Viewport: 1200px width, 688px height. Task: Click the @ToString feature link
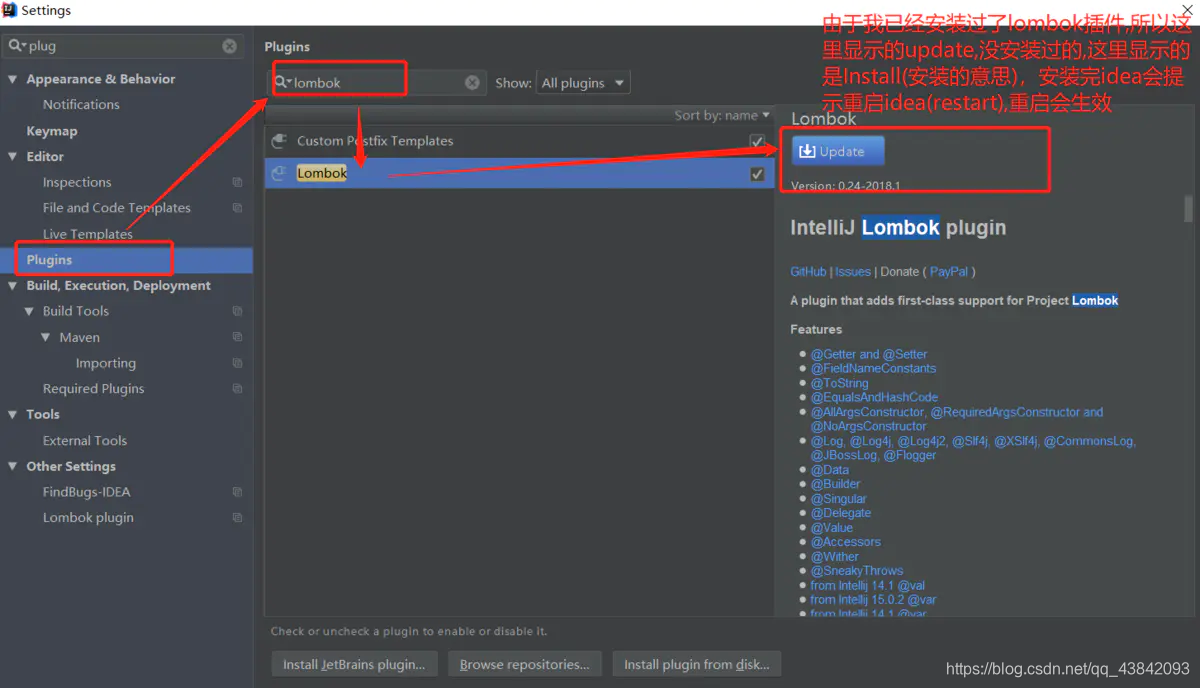point(840,383)
